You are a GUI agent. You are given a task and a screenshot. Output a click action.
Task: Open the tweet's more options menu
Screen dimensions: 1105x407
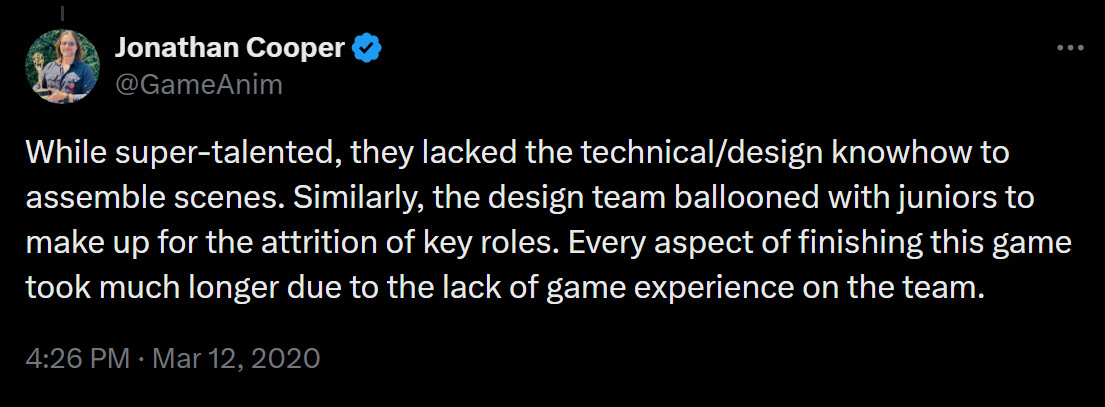pos(1070,48)
